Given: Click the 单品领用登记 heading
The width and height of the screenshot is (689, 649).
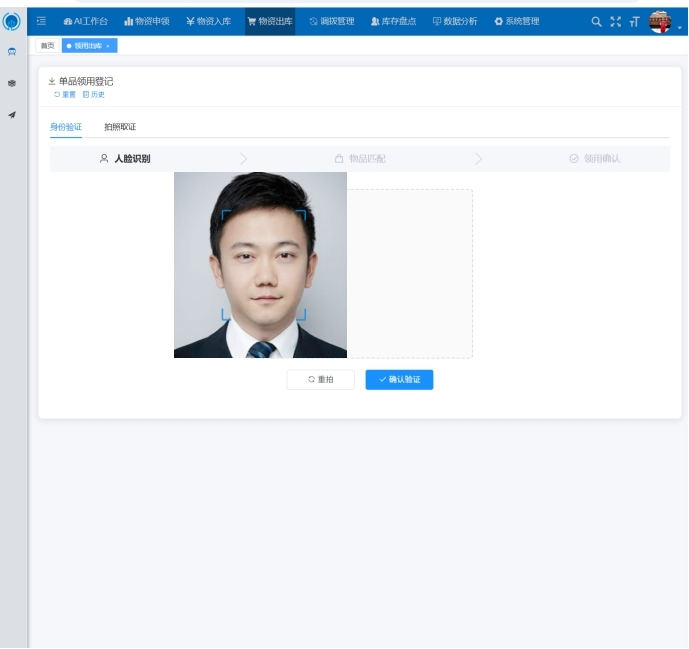Looking at the screenshot, I should click(x=86, y=81).
